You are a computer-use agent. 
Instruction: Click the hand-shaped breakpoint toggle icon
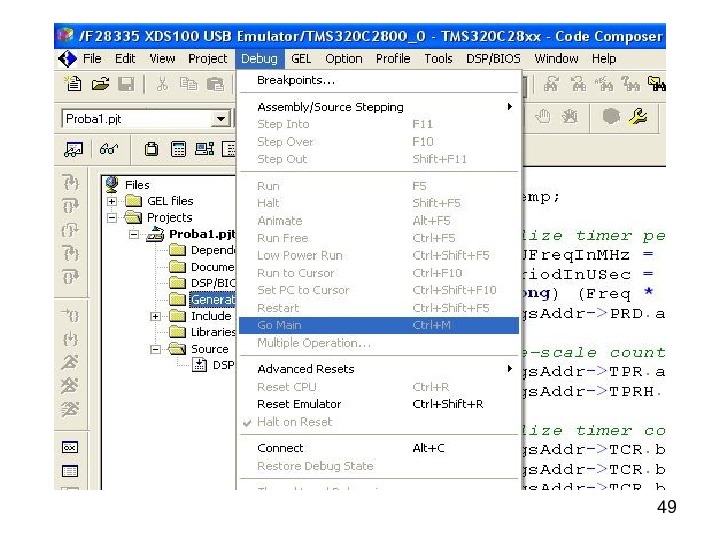tap(543, 117)
